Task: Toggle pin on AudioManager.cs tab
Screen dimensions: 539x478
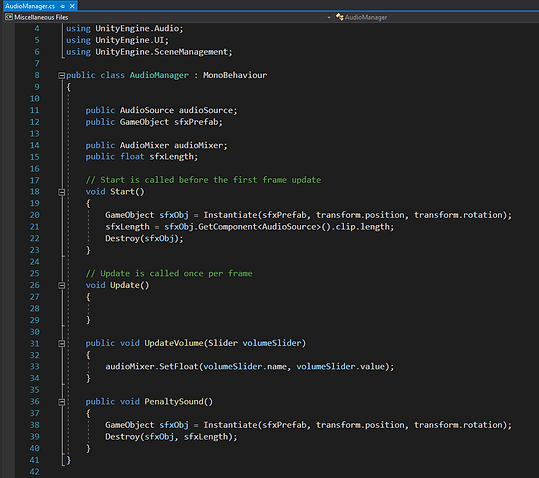Action: click(63, 6)
